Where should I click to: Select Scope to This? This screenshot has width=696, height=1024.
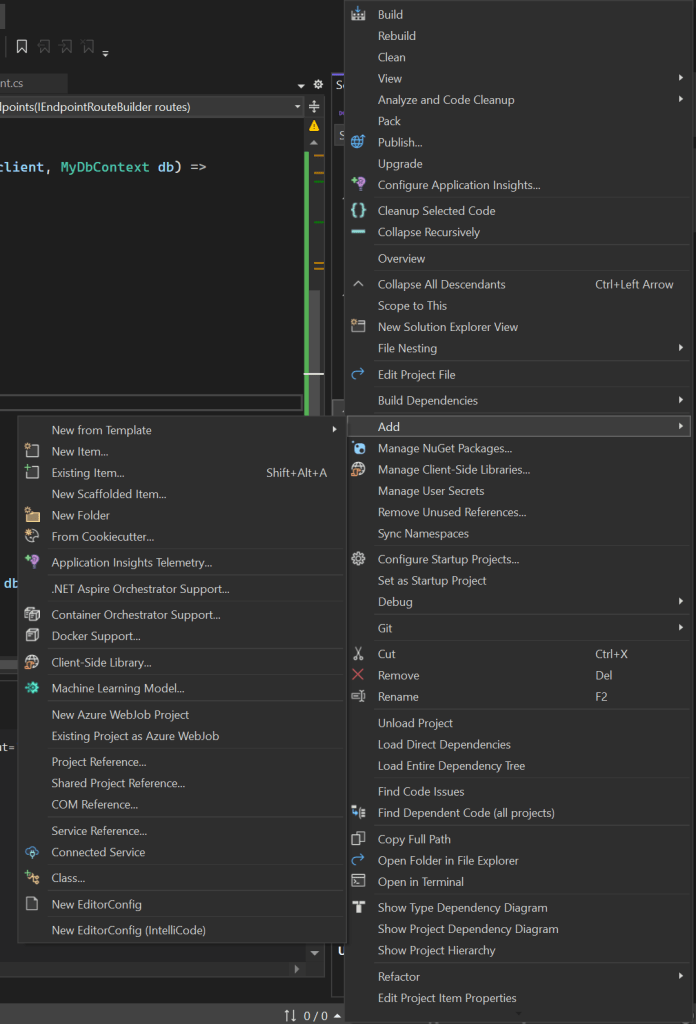[412, 305]
